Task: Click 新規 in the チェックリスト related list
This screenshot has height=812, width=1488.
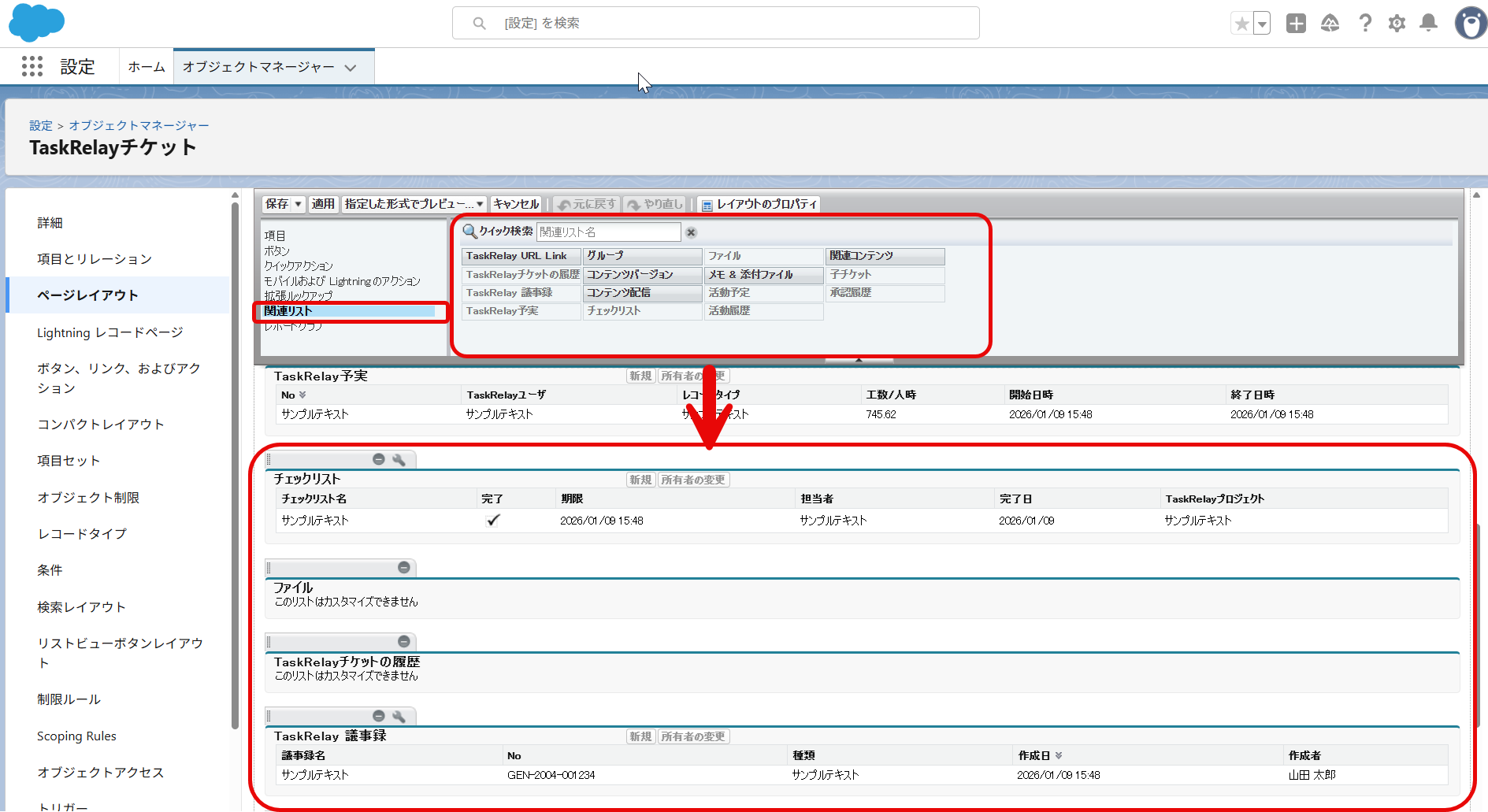Action: (640, 480)
